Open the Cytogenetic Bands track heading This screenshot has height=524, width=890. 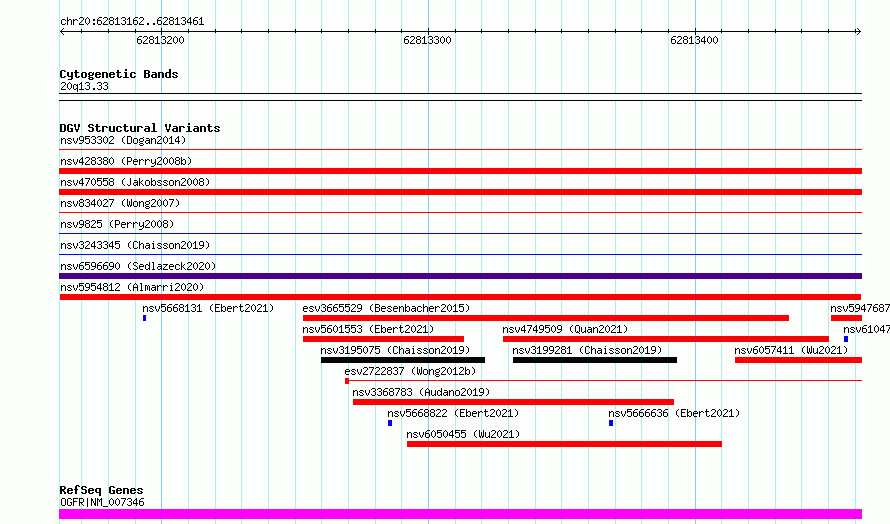click(x=119, y=74)
